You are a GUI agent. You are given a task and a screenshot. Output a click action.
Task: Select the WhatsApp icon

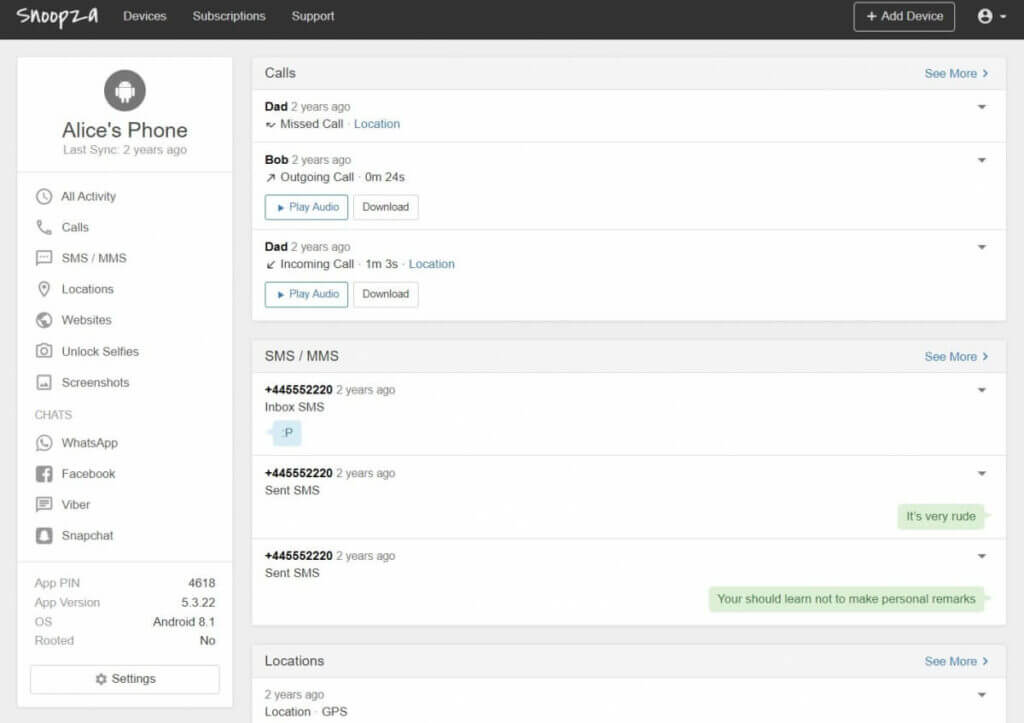pos(44,443)
